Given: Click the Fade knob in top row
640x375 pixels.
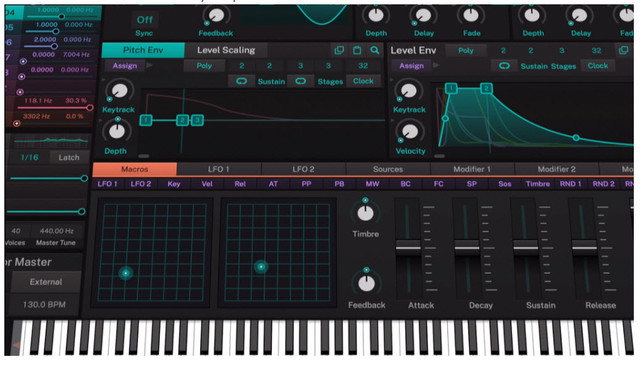Looking at the screenshot, I should 471,15.
